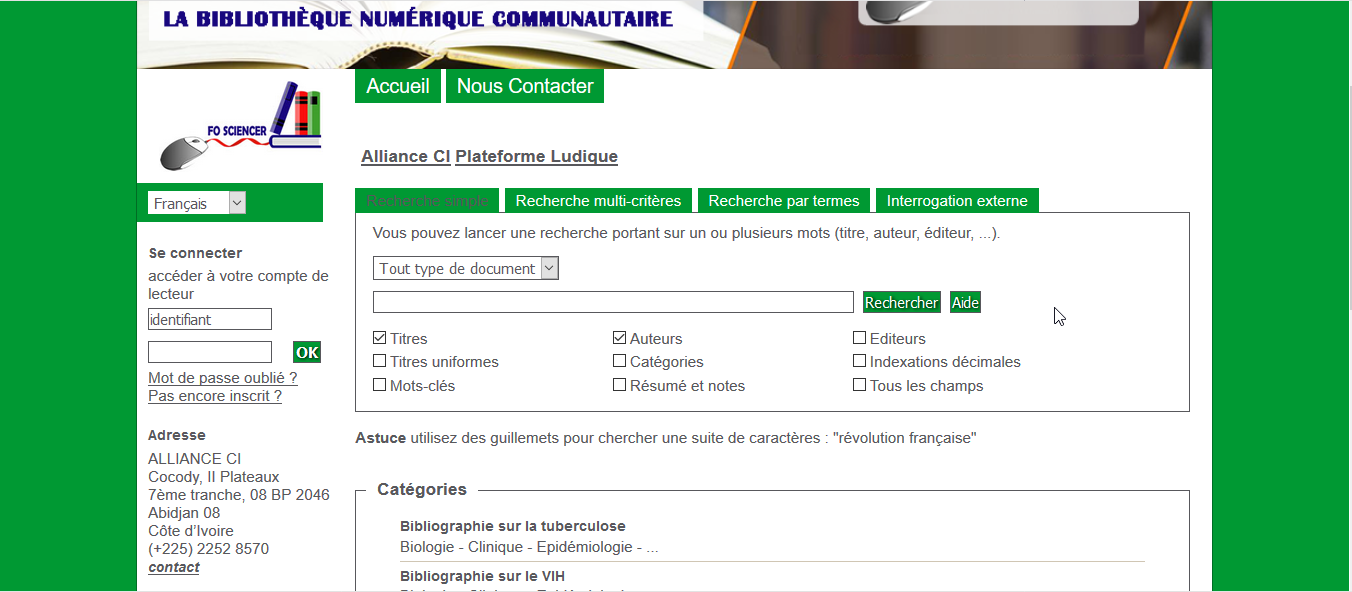
Task: Enable the Editeurs checkbox
Action: [x=860, y=338]
